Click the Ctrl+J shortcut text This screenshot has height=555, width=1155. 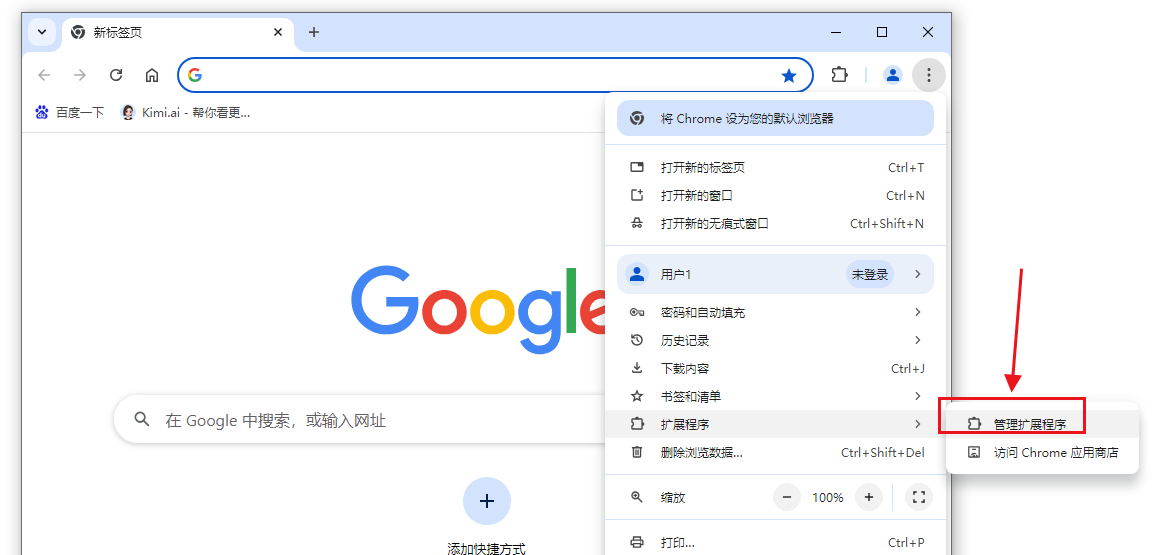pos(908,369)
